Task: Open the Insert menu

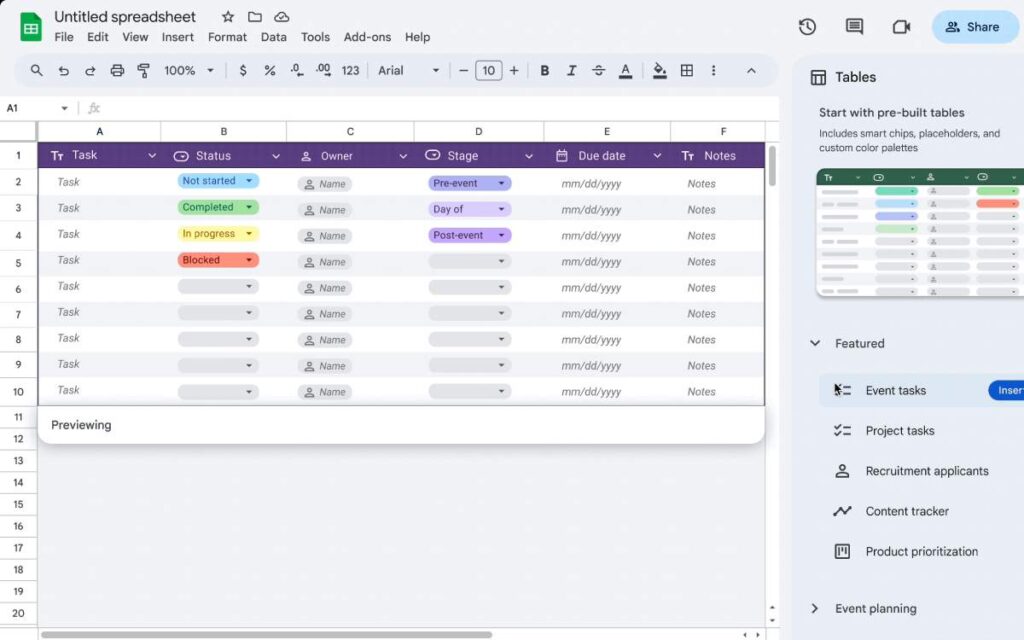Action: [177, 37]
